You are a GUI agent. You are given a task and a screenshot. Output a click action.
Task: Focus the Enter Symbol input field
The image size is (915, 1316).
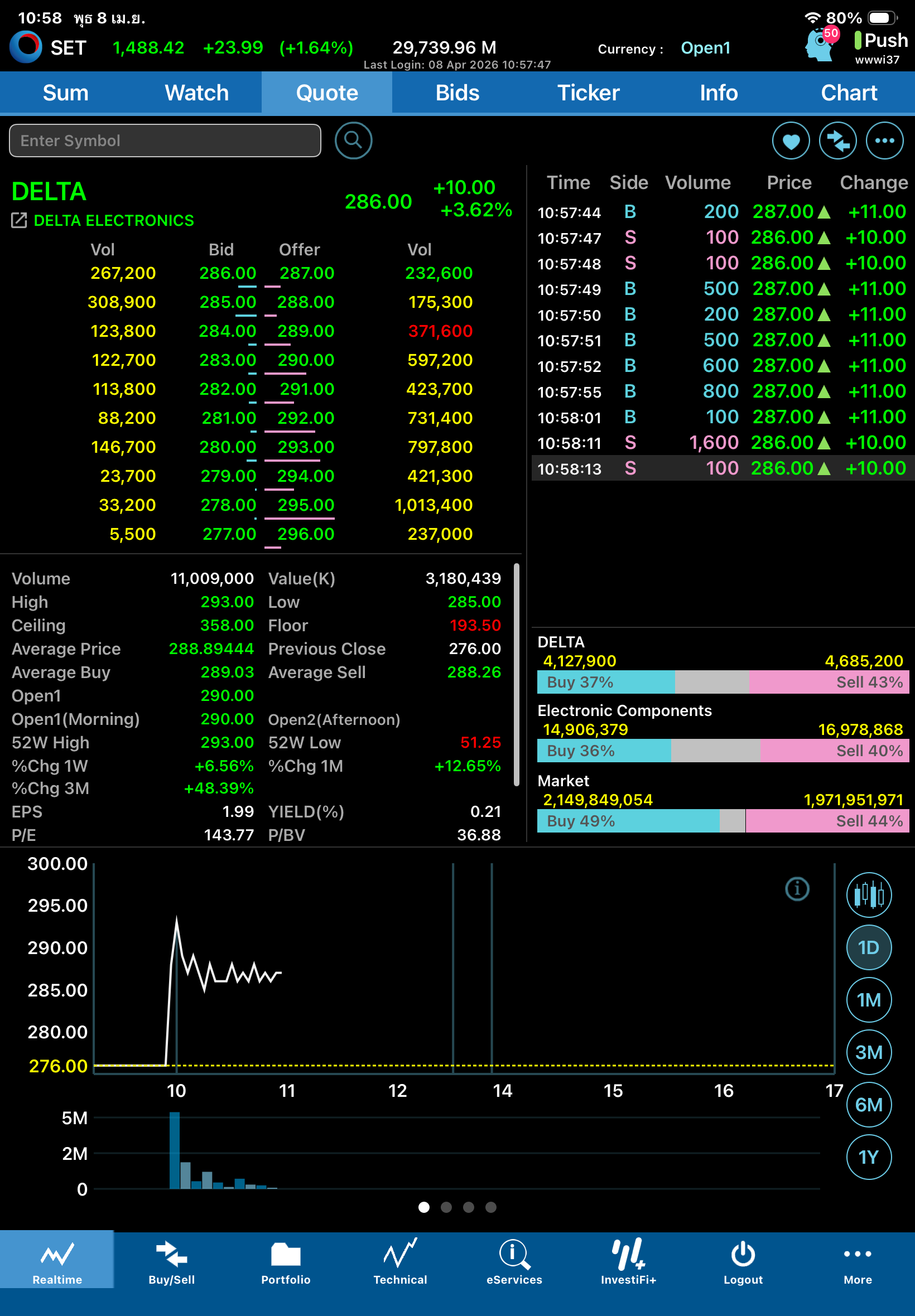[x=165, y=141]
